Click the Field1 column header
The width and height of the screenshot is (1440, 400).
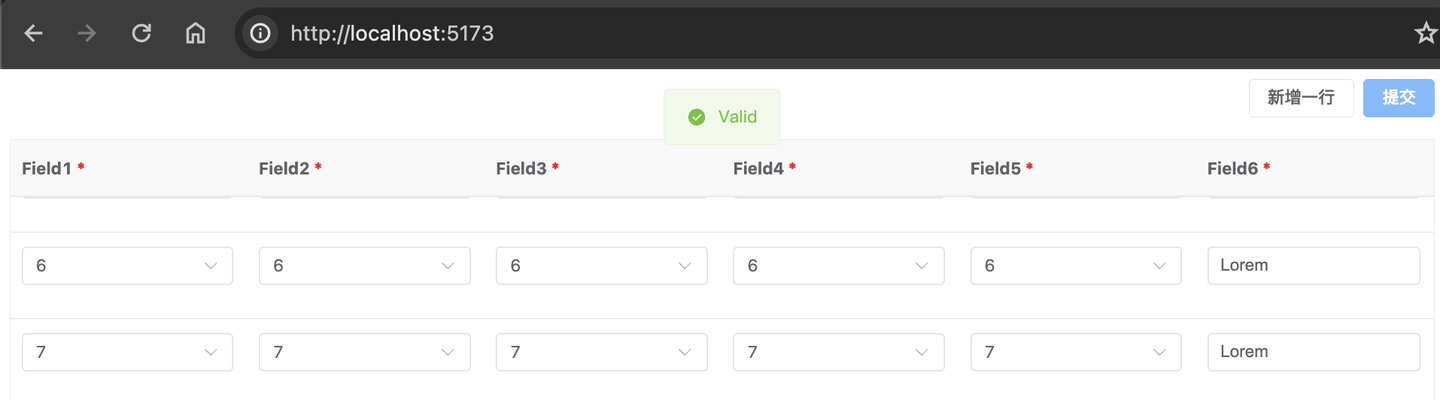click(47, 169)
